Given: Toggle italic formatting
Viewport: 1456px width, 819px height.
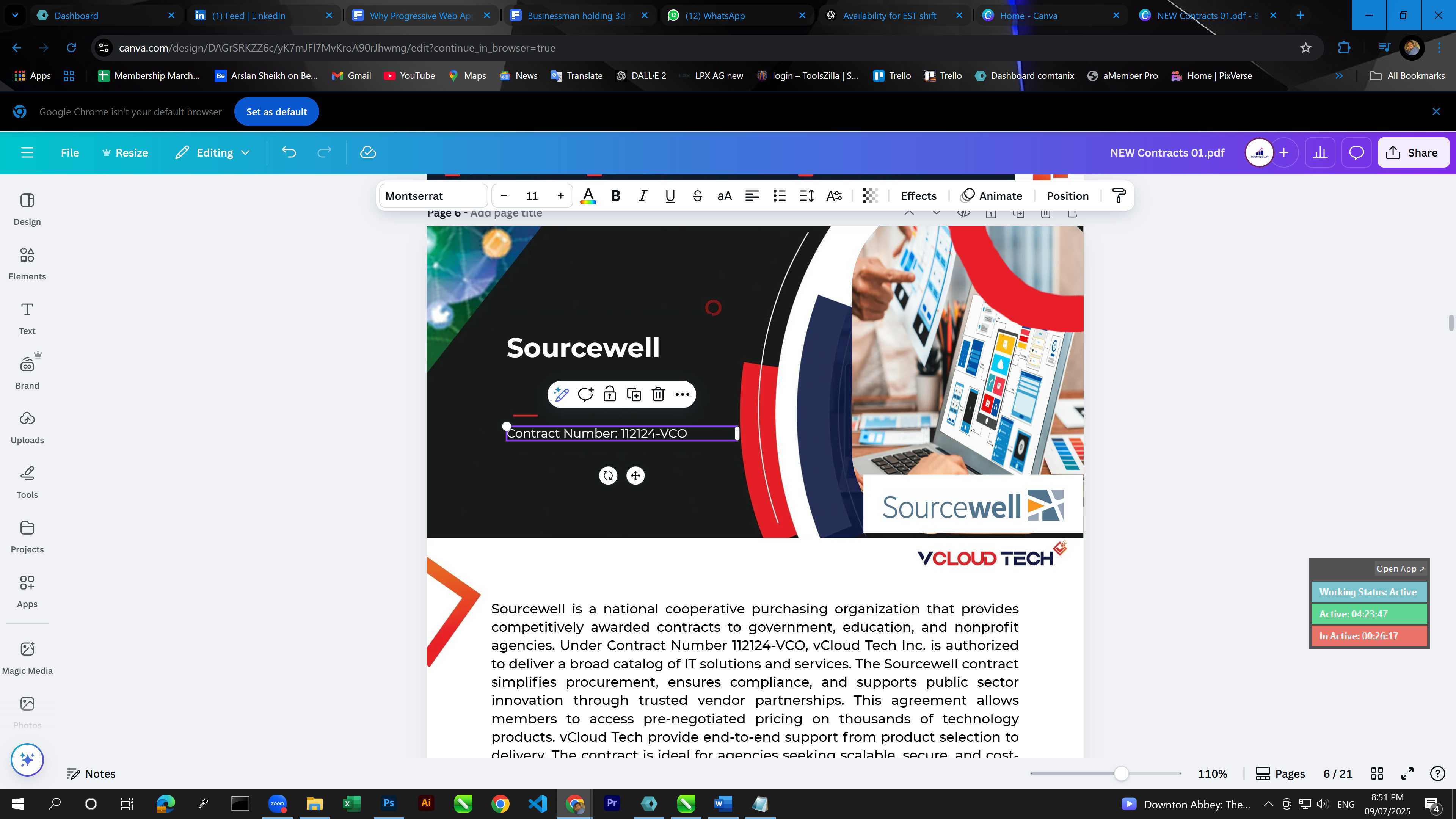Looking at the screenshot, I should (643, 196).
